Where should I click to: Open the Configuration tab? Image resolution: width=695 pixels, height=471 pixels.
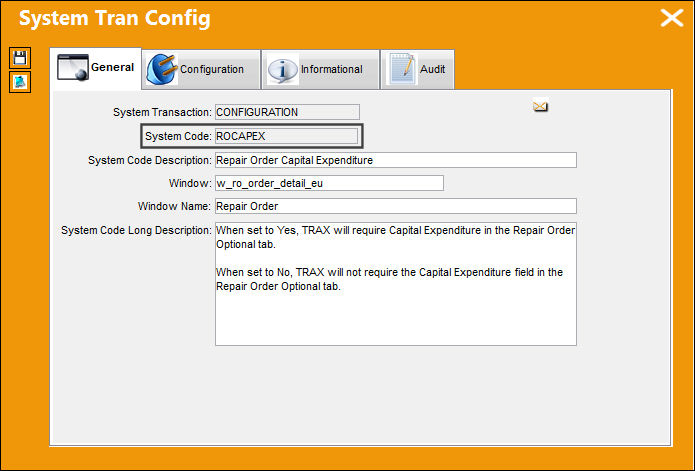[x=201, y=70]
